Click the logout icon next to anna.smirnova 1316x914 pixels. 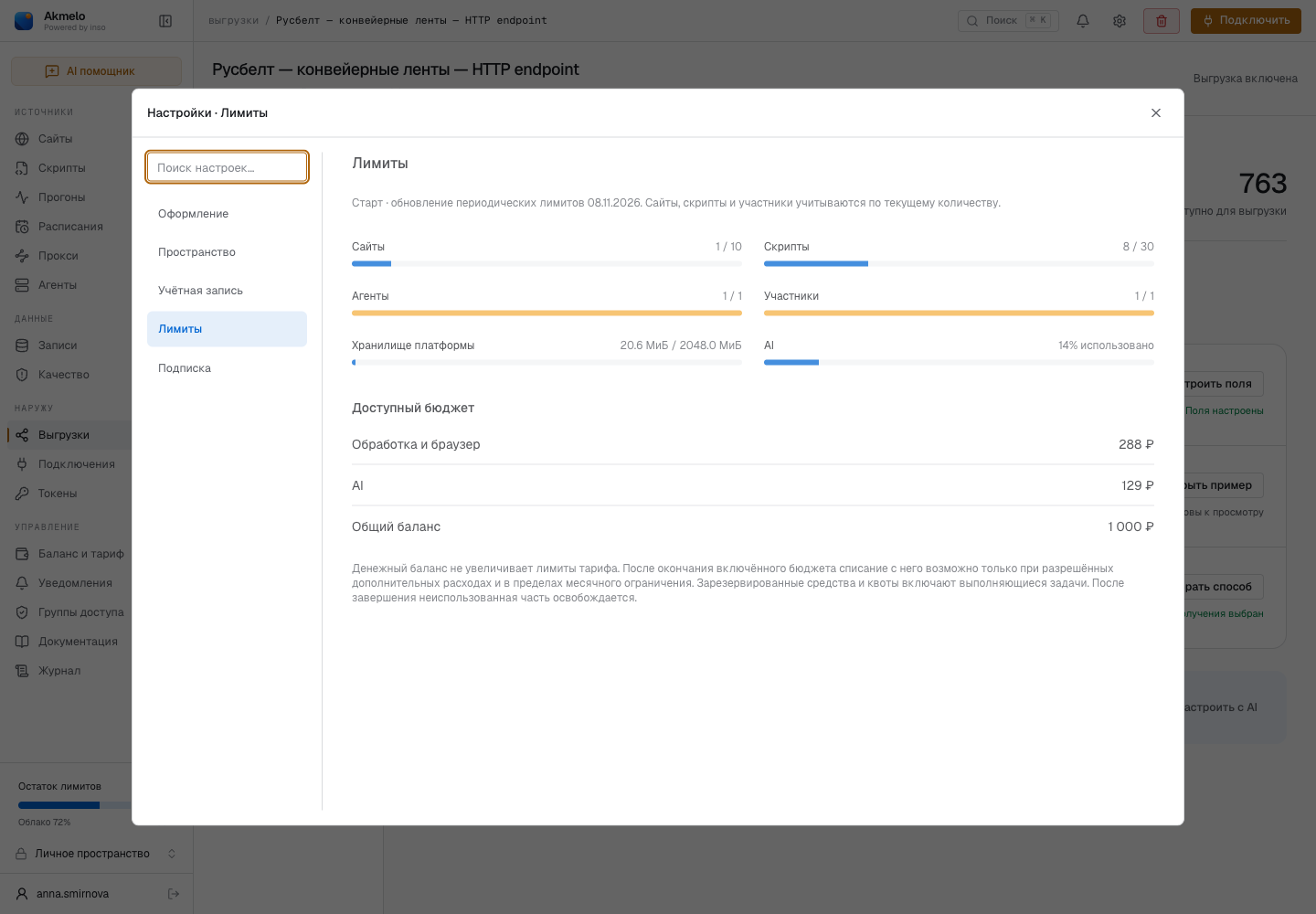pyautogui.click(x=174, y=894)
